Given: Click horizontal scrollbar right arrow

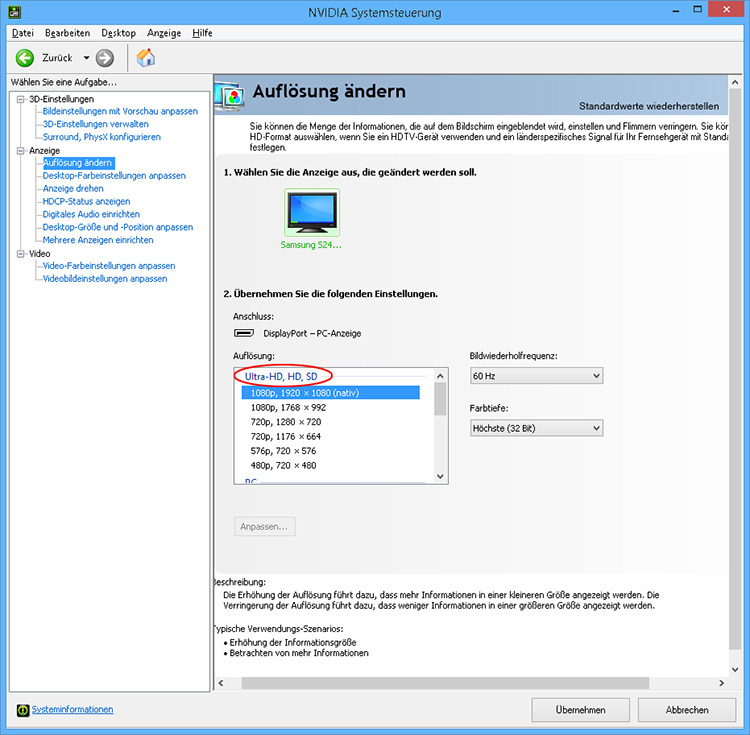Looking at the screenshot, I should point(721,683).
